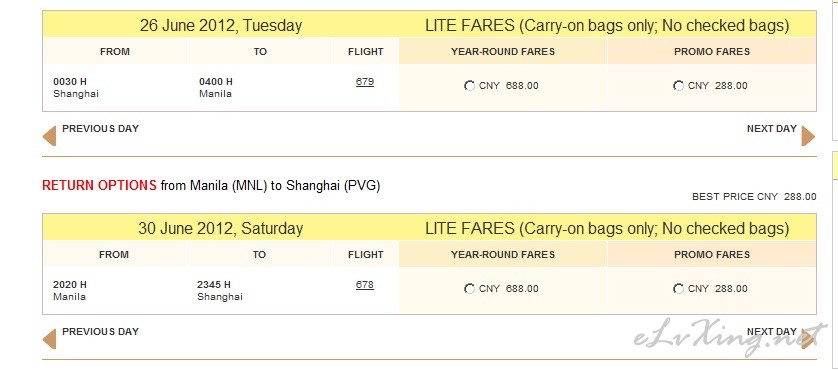Click the 26 June 2012, Tuesday date header
The height and width of the screenshot is (370, 838).
[x=221, y=25]
